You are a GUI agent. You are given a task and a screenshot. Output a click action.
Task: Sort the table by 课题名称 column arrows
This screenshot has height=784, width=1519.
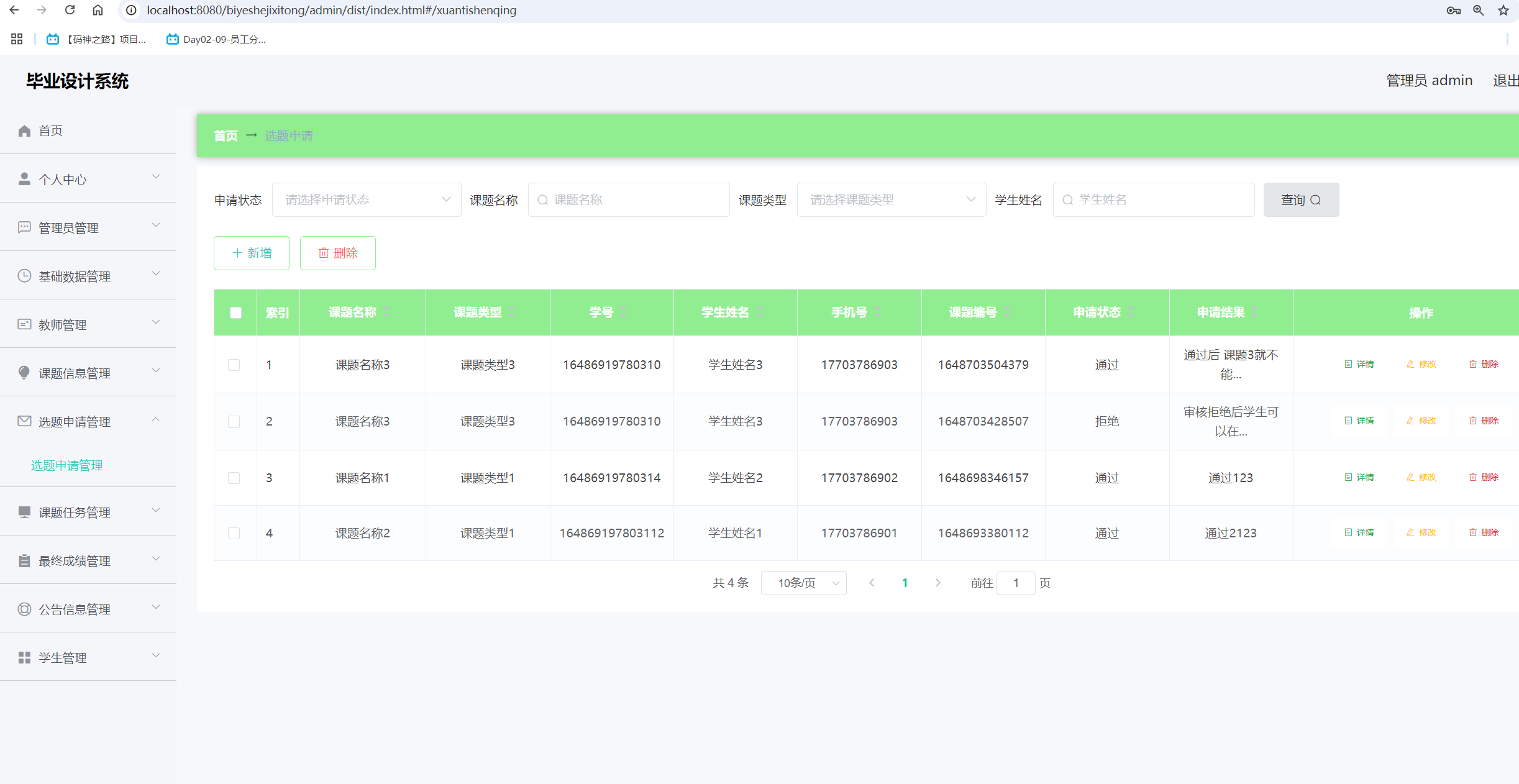386,312
